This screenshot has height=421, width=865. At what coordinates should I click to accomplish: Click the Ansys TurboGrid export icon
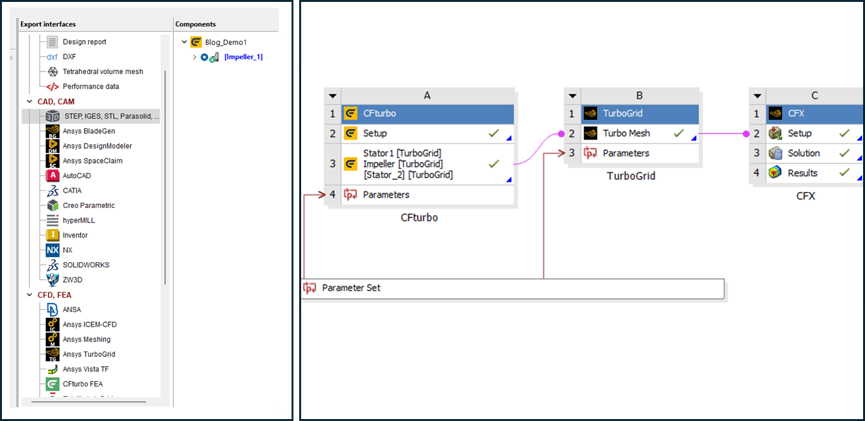pyautogui.click(x=52, y=354)
